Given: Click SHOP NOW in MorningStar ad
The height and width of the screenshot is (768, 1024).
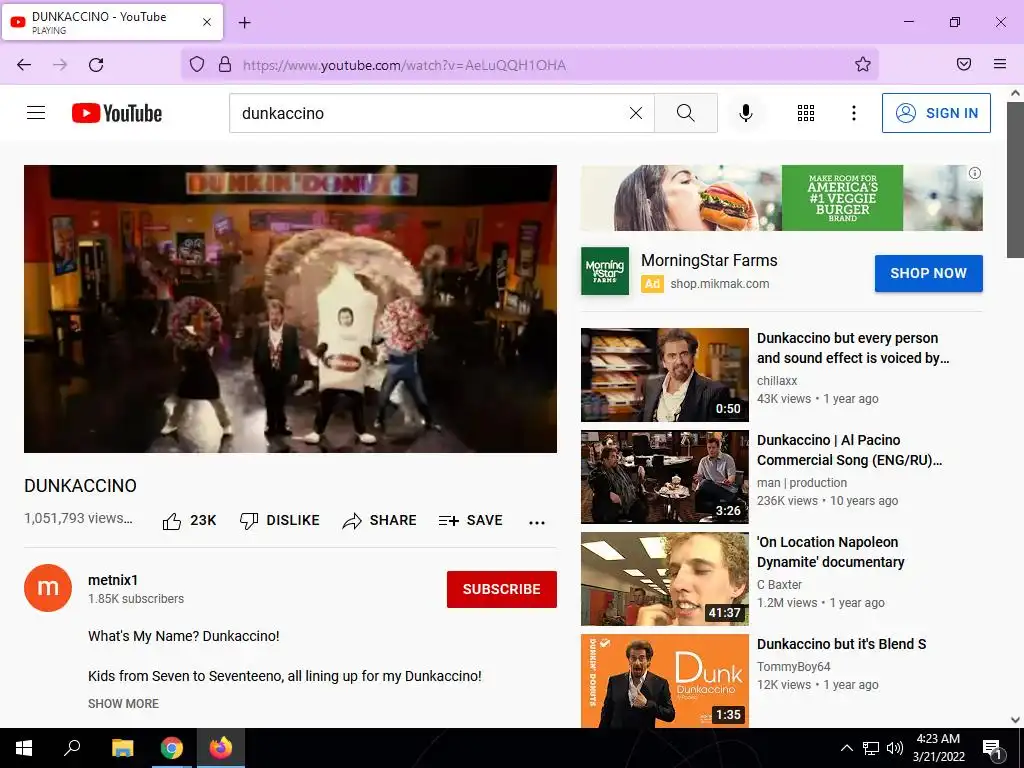Looking at the screenshot, I should pyautogui.click(x=928, y=273).
